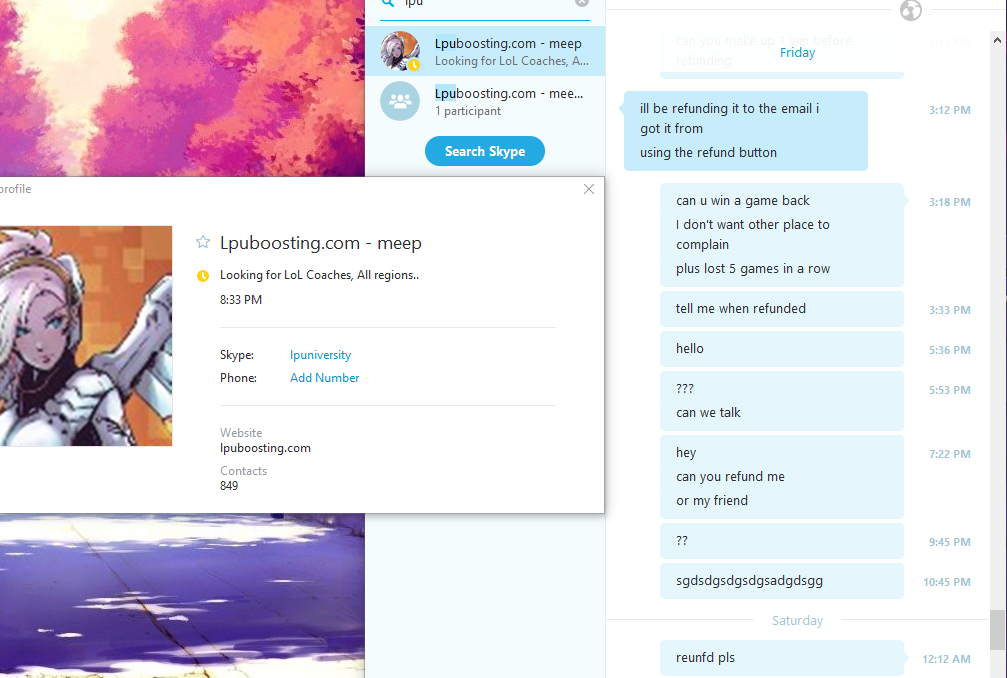Clear the search field with X icon
This screenshot has height=678, width=1007.
(582, 3)
